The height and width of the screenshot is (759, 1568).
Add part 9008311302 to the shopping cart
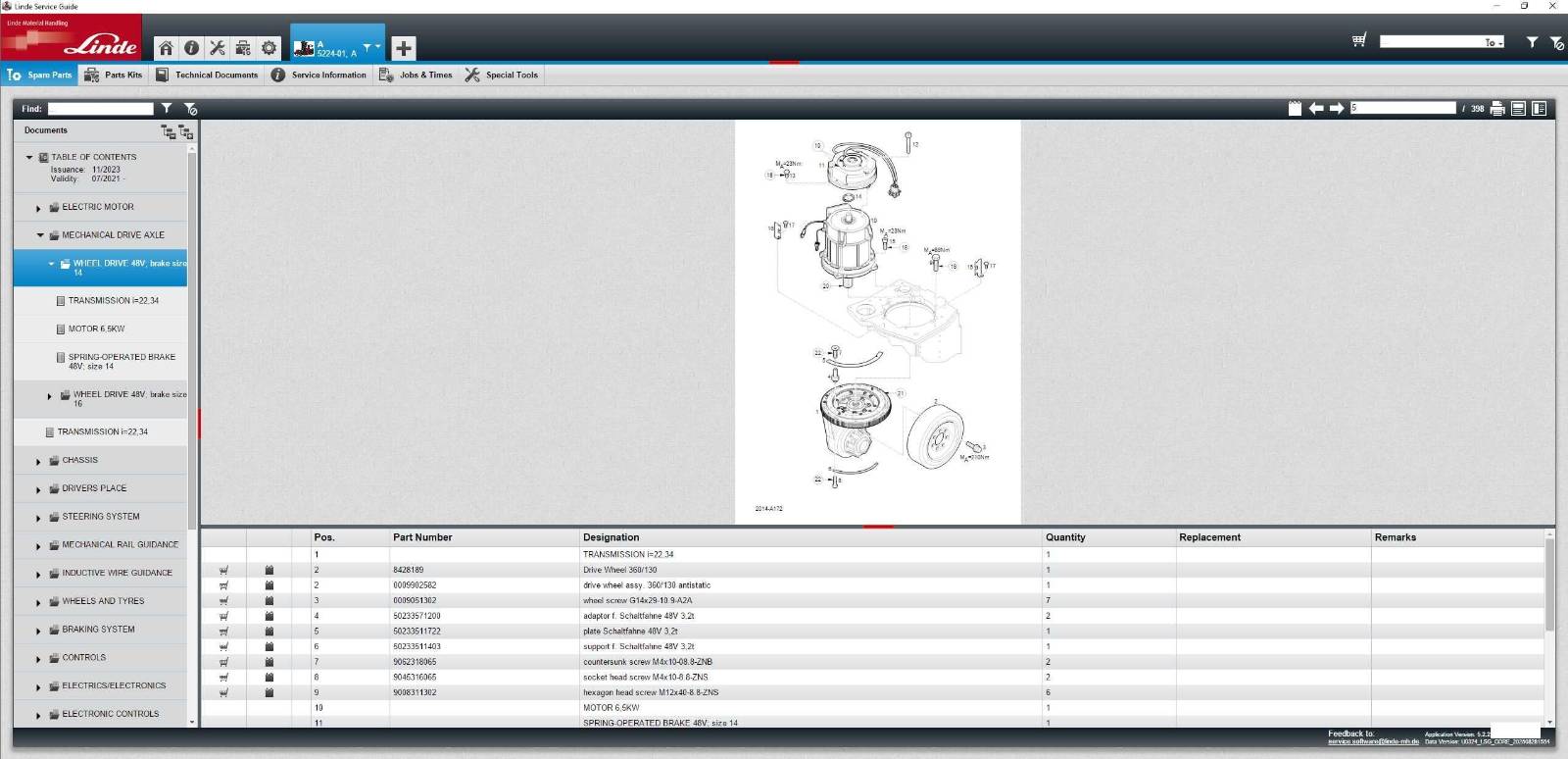[x=223, y=692]
